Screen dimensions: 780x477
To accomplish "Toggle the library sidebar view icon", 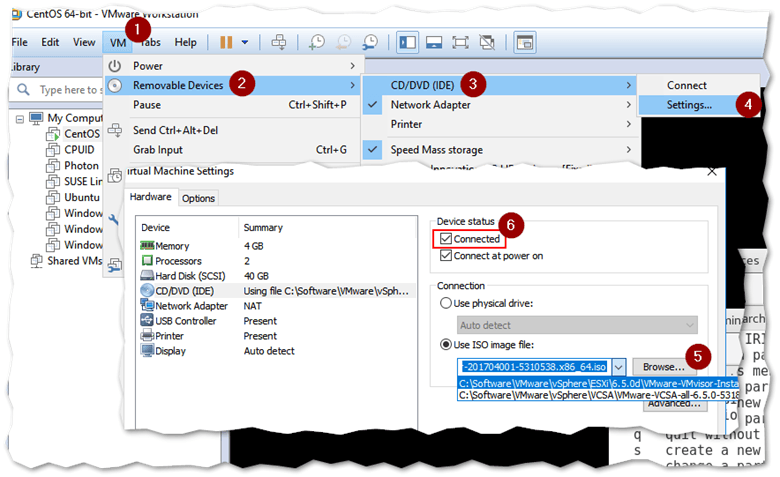I will 407,42.
